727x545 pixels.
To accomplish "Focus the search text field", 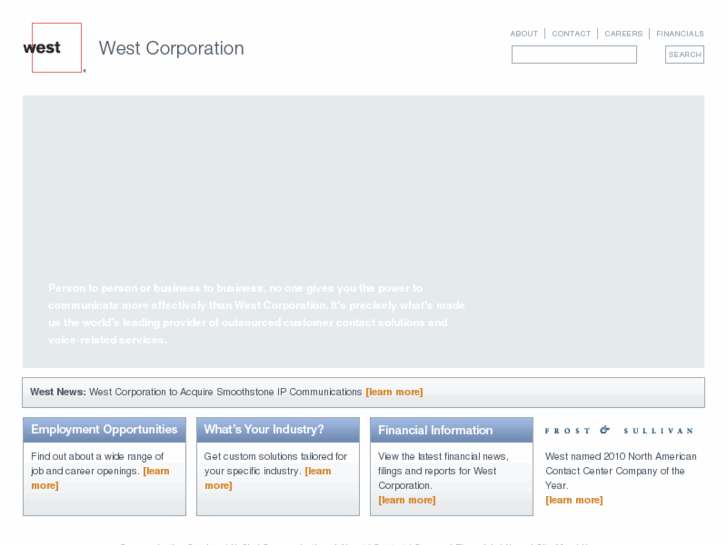I will click(x=574, y=54).
